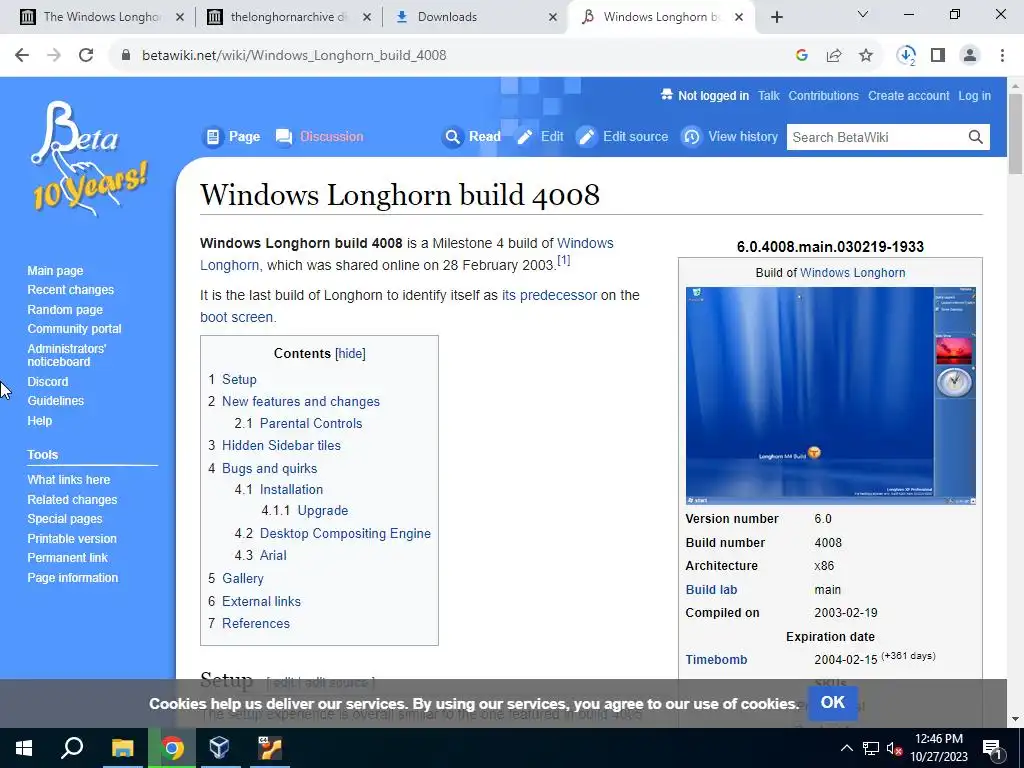Click Create account
Image resolution: width=1024 pixels, height=768 pixels.
pos(908,95)
